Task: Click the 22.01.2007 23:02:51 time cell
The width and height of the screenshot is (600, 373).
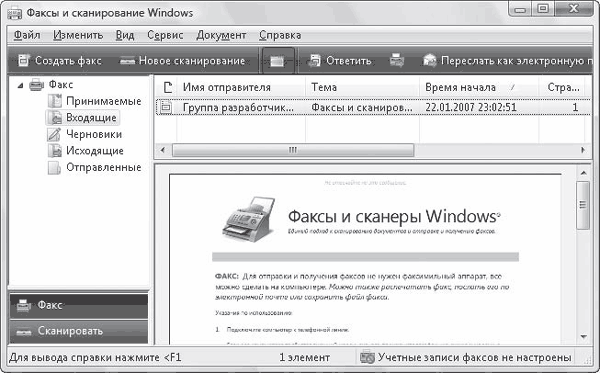Action: point(471,108)
